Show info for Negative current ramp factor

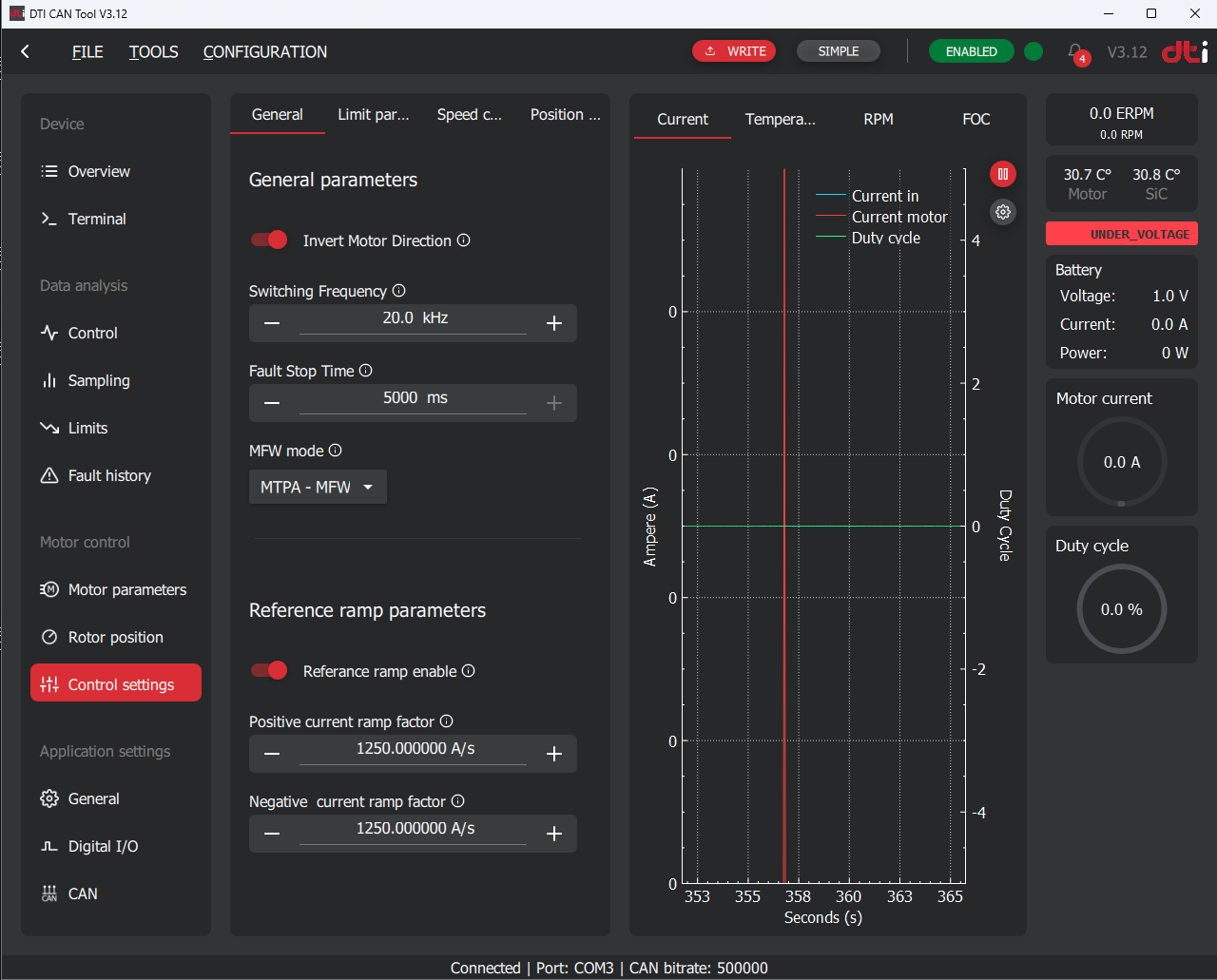458,801
